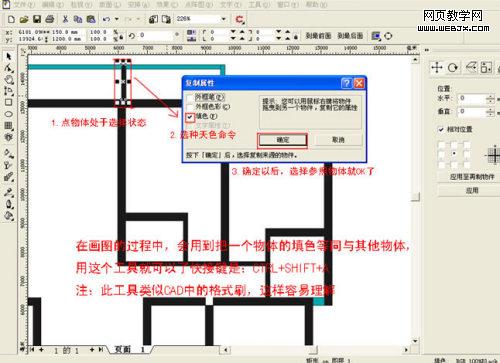Click the Paste clipboard icon
This screenshot has height=363, width=500.
(x=91, y=19)
